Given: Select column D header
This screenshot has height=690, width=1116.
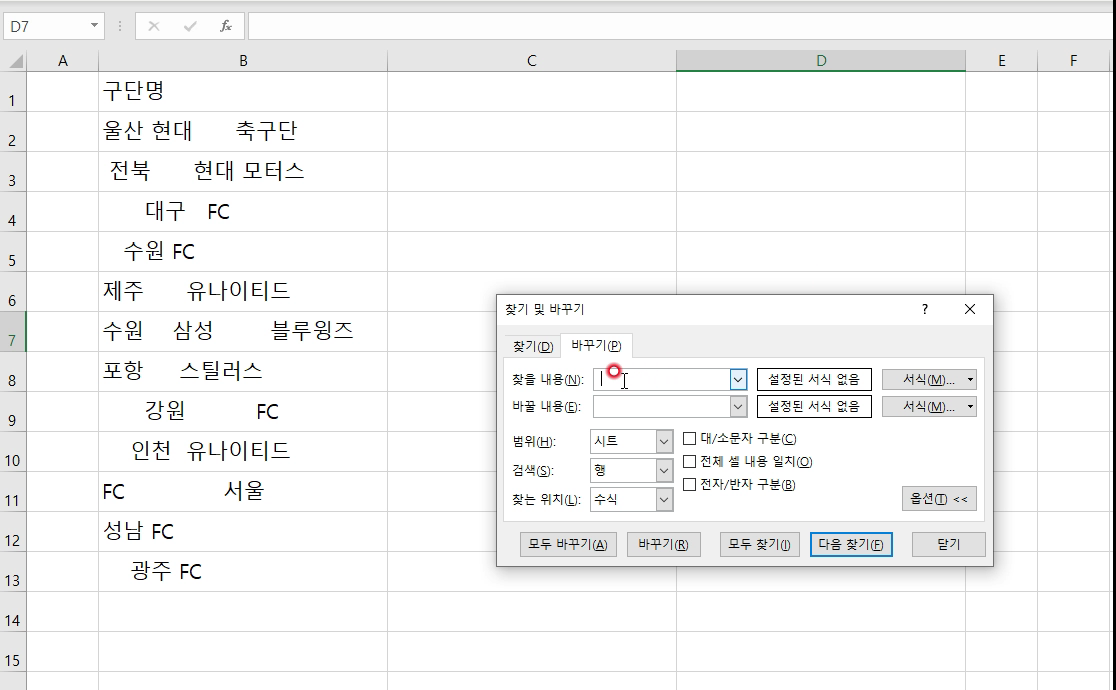Looking at the screenshot, I should pyautogui.click(x=821, y=61).
